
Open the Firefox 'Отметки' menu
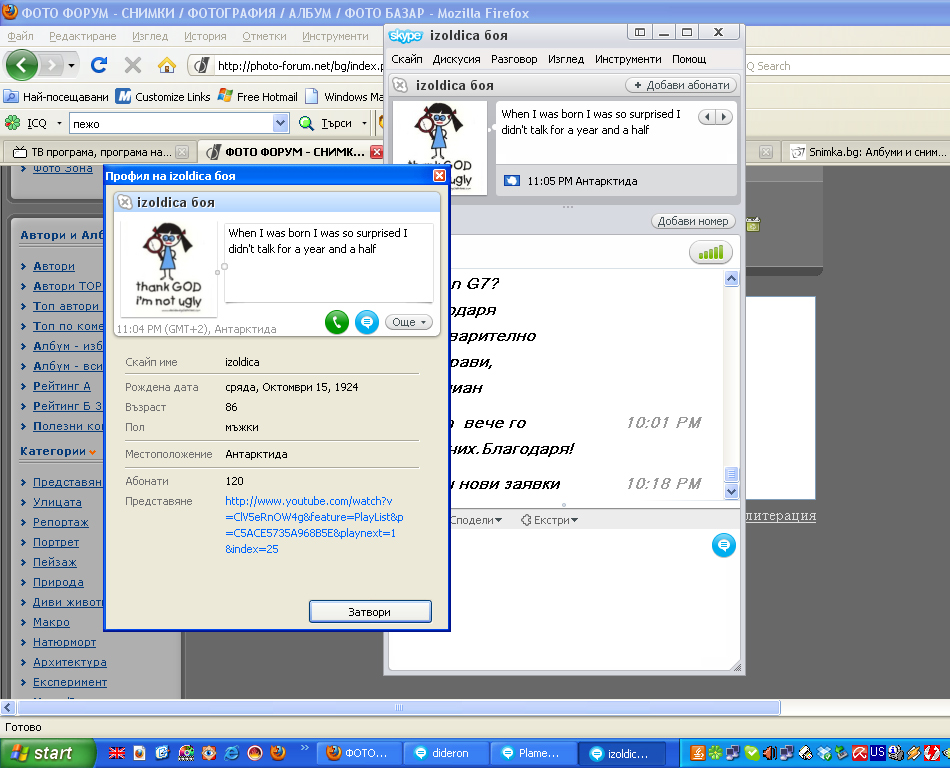[x=264, y=36]
